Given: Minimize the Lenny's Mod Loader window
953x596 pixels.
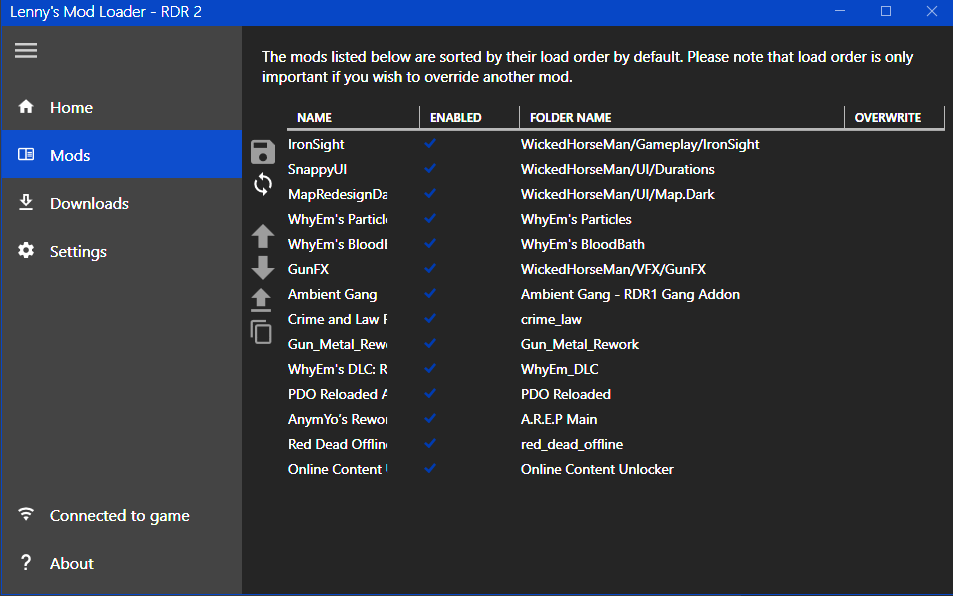Looking at the screenshot, I should (840, 11).
